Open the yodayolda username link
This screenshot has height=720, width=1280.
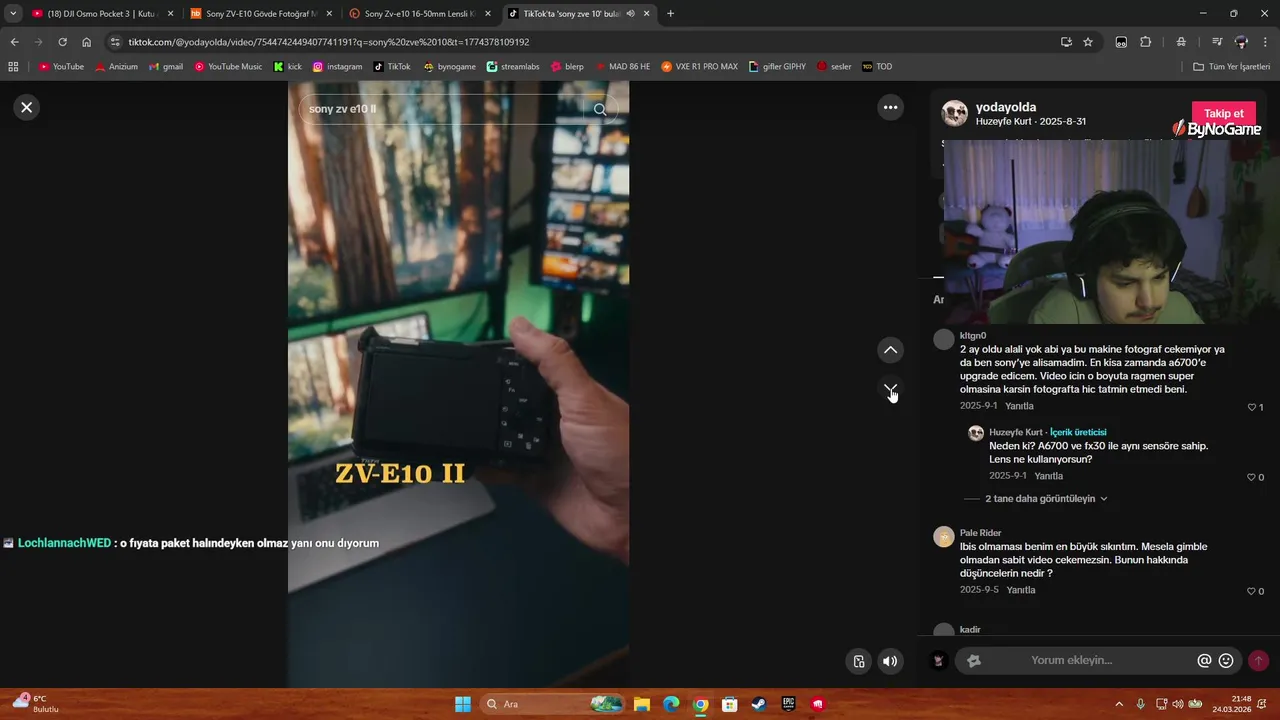[1006, 107]
